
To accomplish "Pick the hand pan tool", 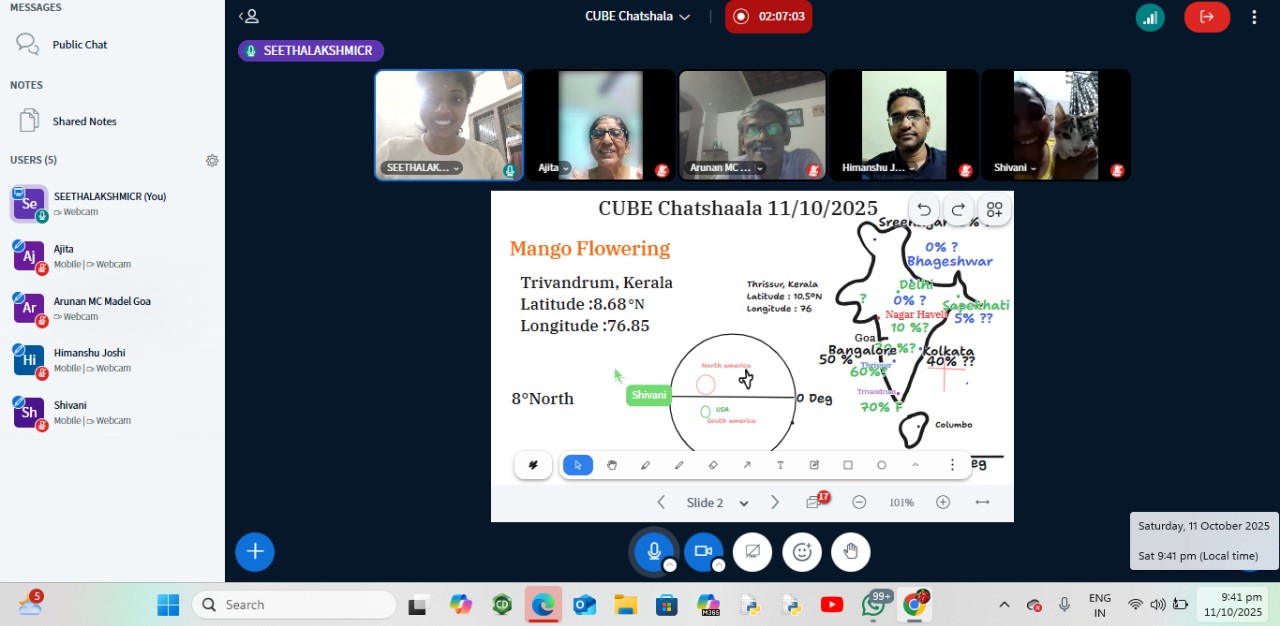I will 611,465.
